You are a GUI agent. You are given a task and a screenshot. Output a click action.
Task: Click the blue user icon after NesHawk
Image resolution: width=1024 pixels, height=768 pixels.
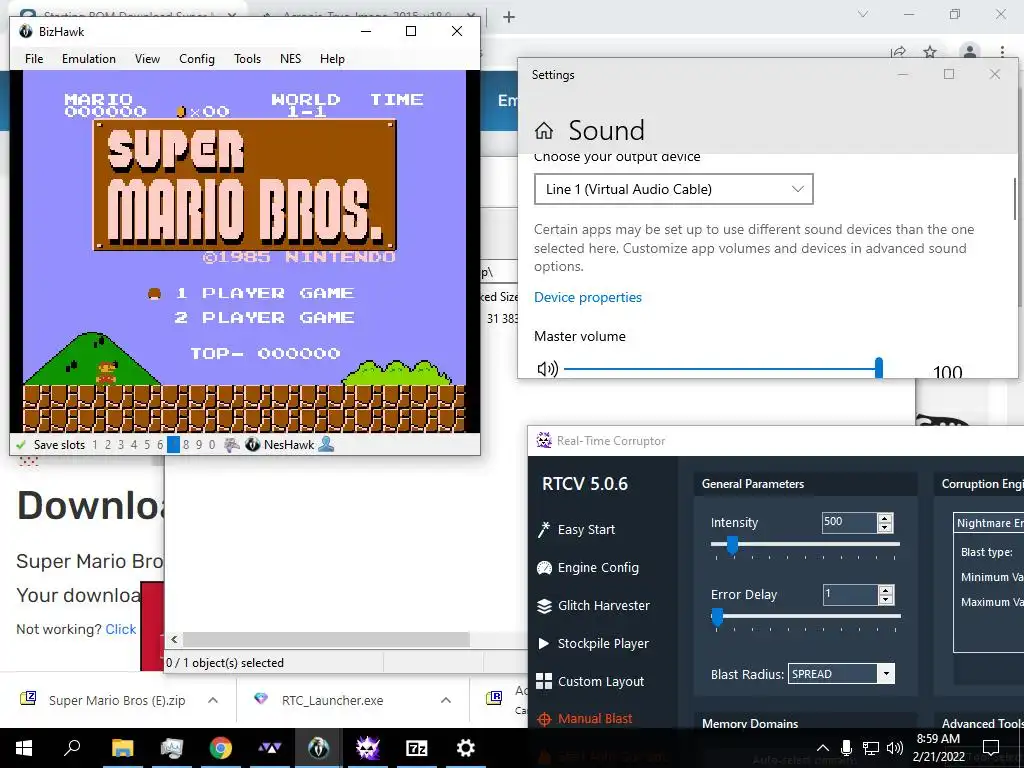[x=327, y=445]
